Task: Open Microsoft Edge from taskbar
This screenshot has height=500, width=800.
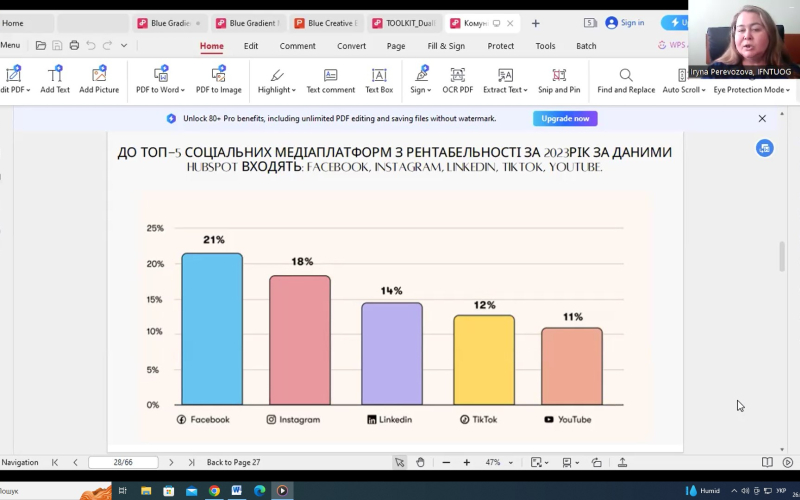Action: tap(259, 491)
